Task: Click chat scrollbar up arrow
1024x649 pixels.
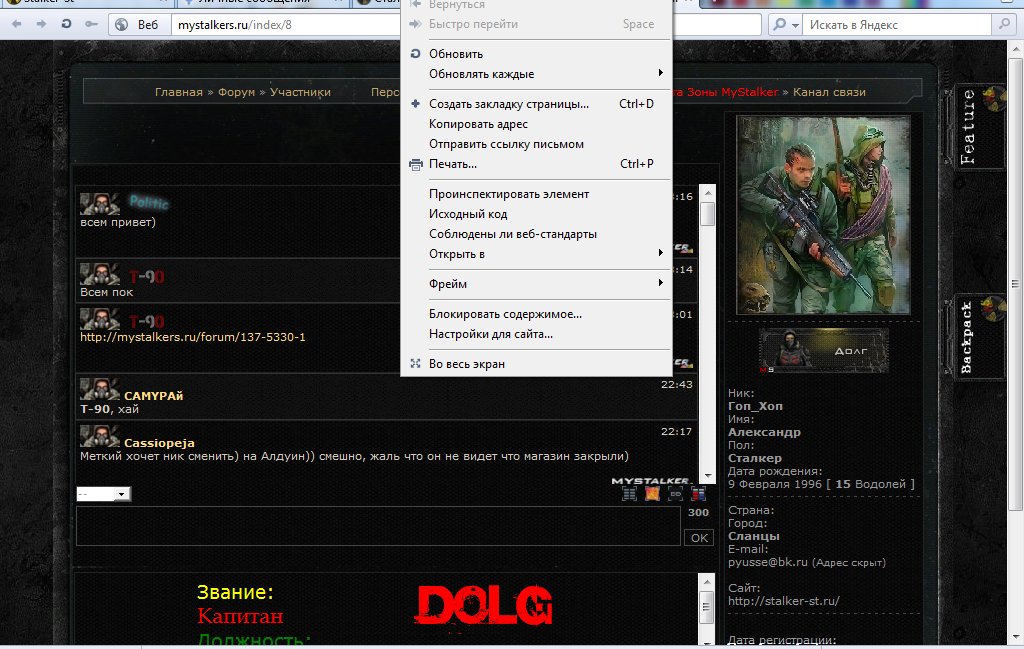Action: 707,193
